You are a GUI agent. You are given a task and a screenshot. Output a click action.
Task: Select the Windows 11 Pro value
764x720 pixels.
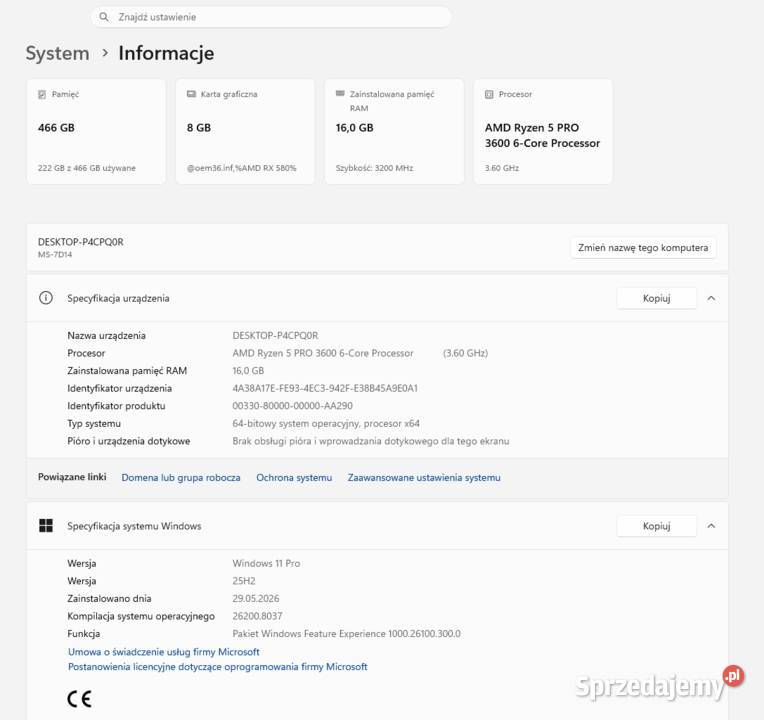(x=266, y=563)
